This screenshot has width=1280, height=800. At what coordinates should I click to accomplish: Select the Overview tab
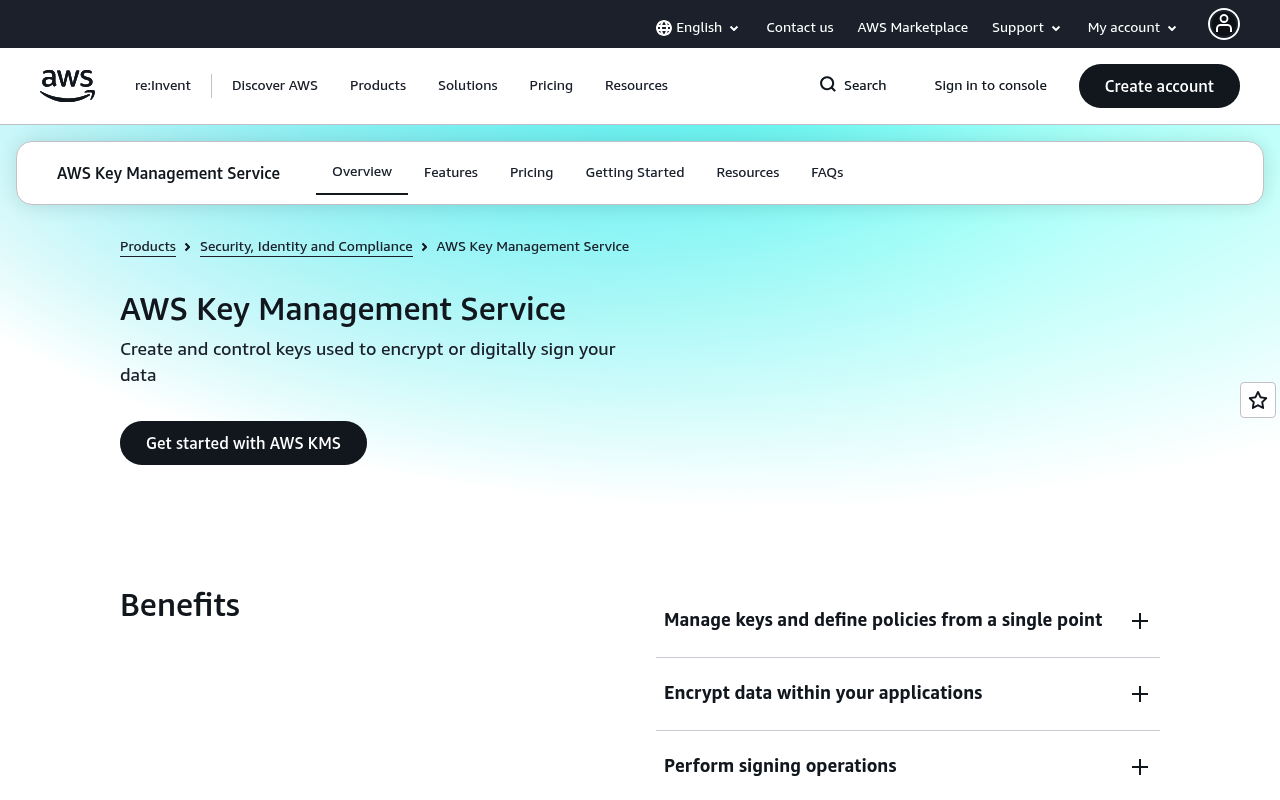(x=362, y=172)
